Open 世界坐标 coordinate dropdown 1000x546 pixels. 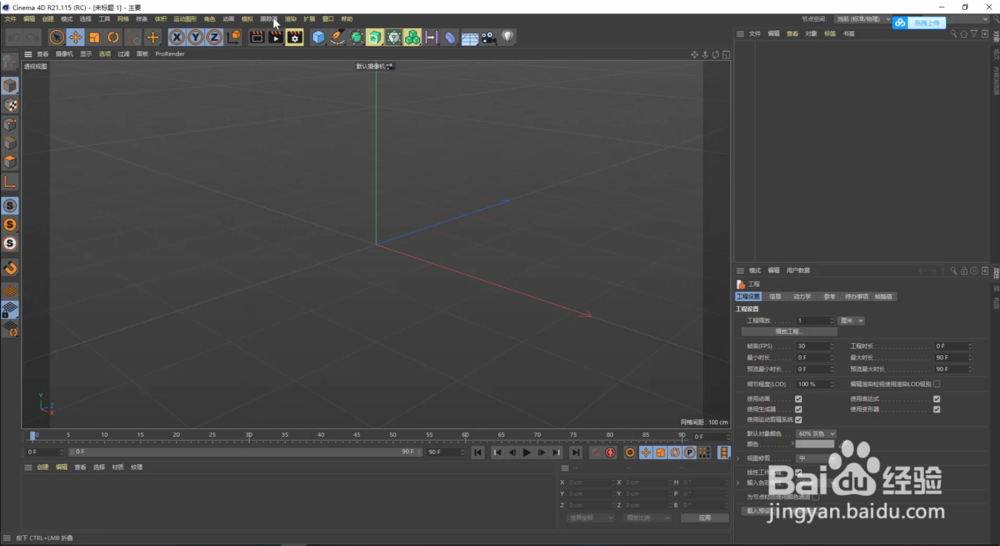click(591, 518)
